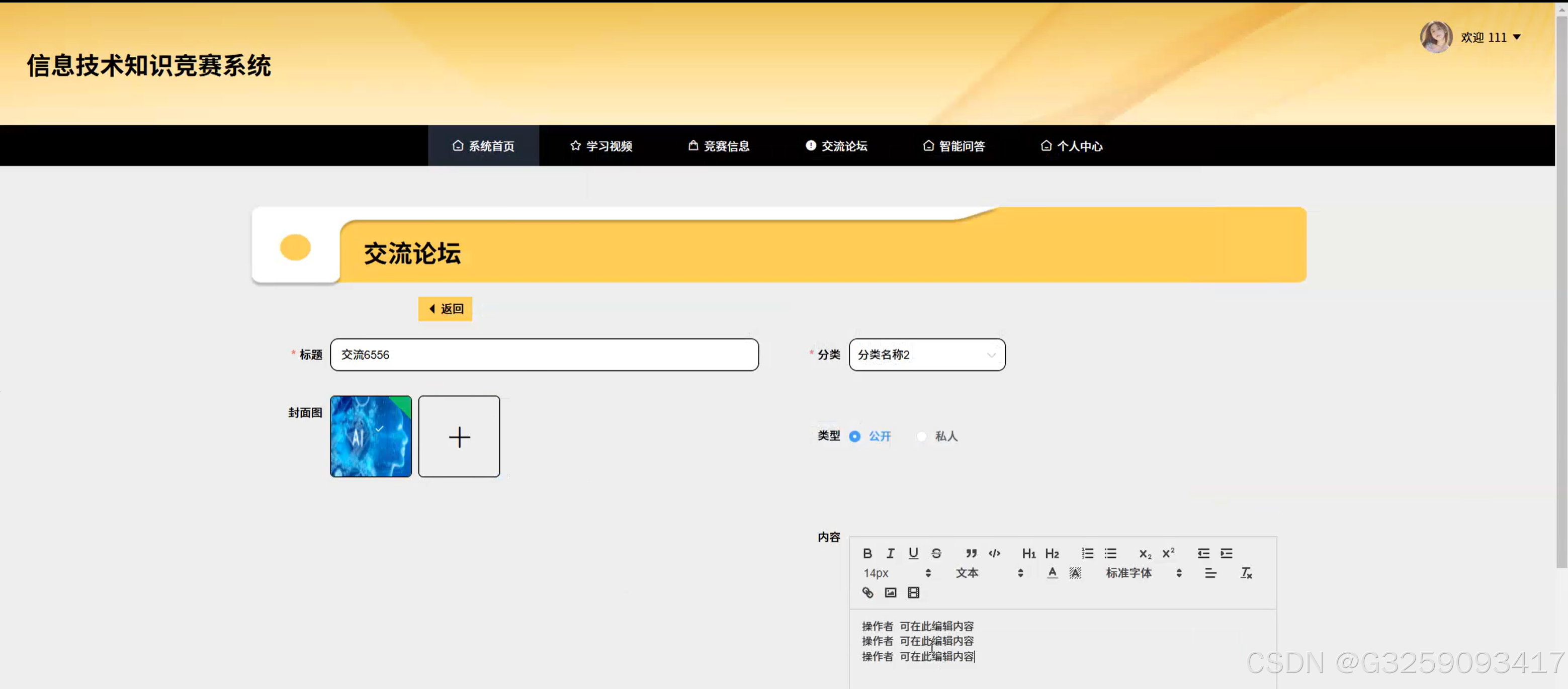Click the plus tile to add cover image
The width and height of the screenshot is (1568, 689).
(x=459, y=437)
